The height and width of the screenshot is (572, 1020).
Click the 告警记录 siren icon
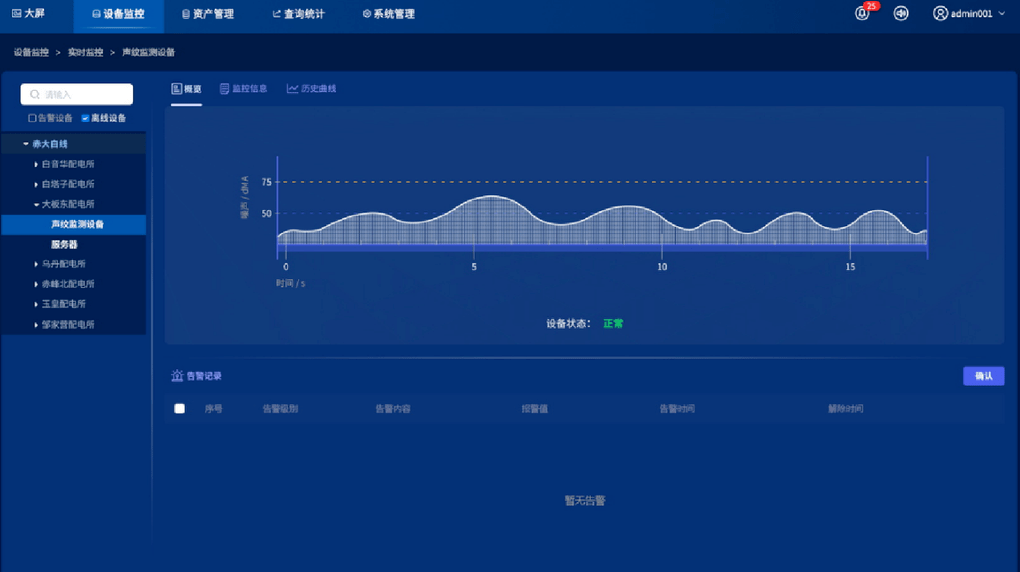177,375
